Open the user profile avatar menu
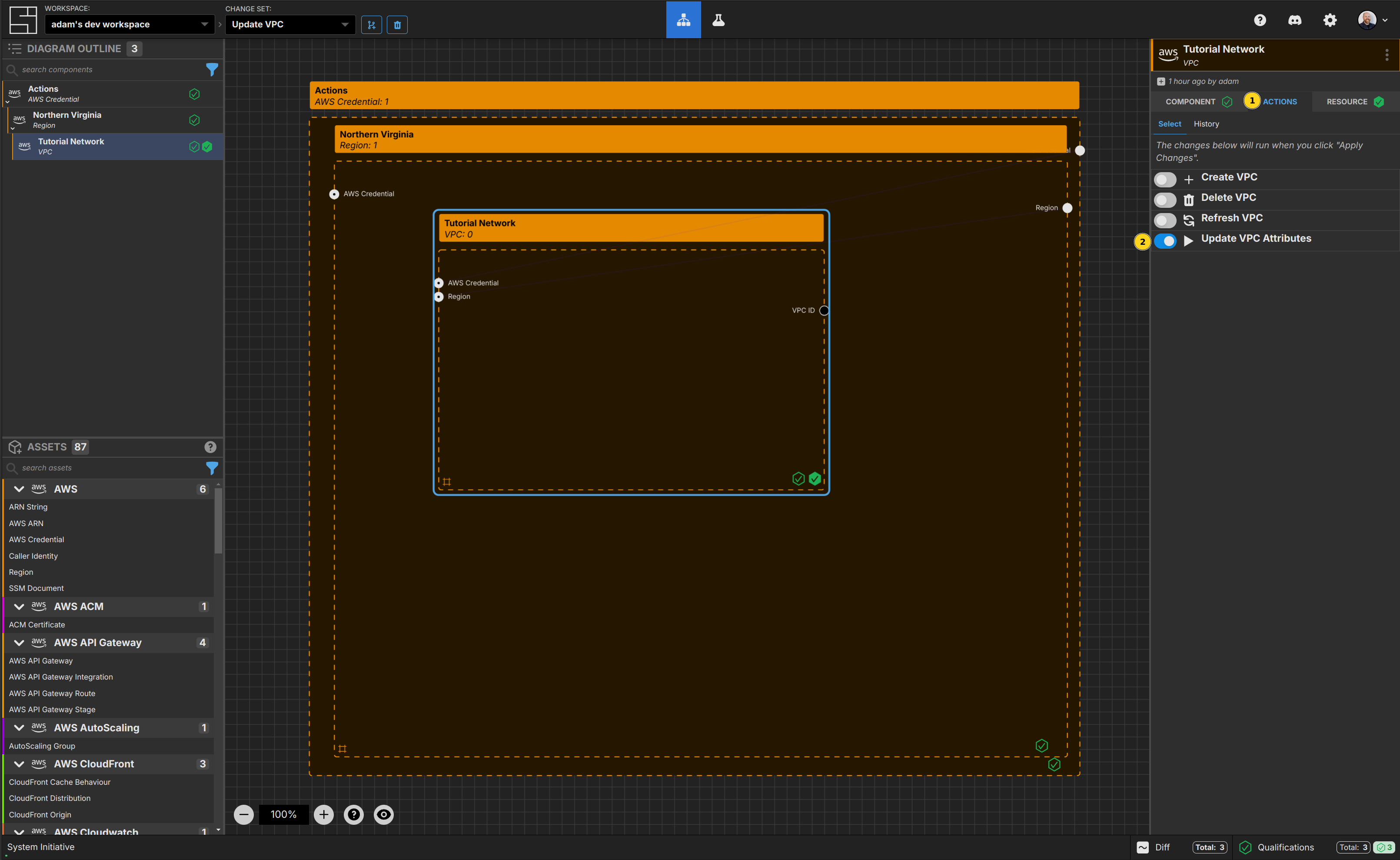The image size is (1400, 860). tap(1372, 20)
